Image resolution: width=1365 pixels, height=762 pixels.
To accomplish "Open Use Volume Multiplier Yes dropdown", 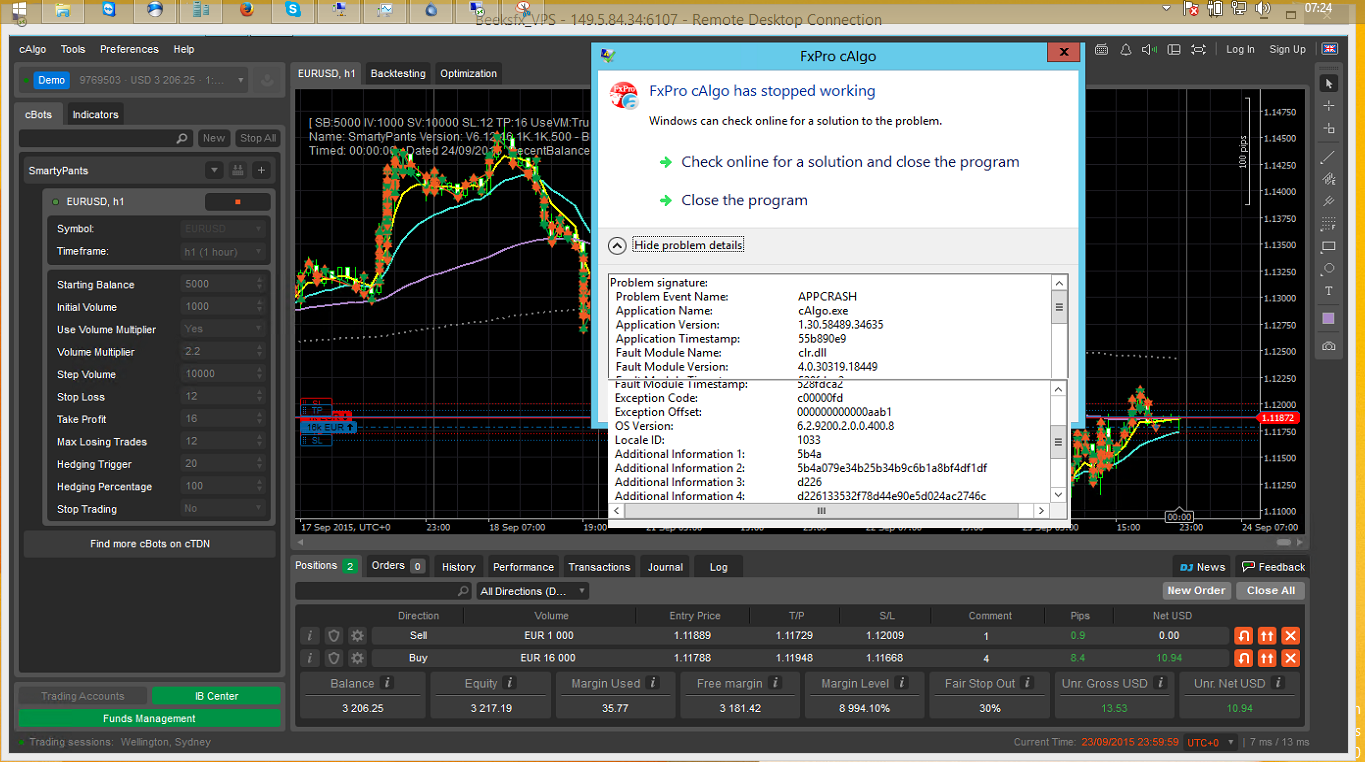I will click(x=223, y=329).
